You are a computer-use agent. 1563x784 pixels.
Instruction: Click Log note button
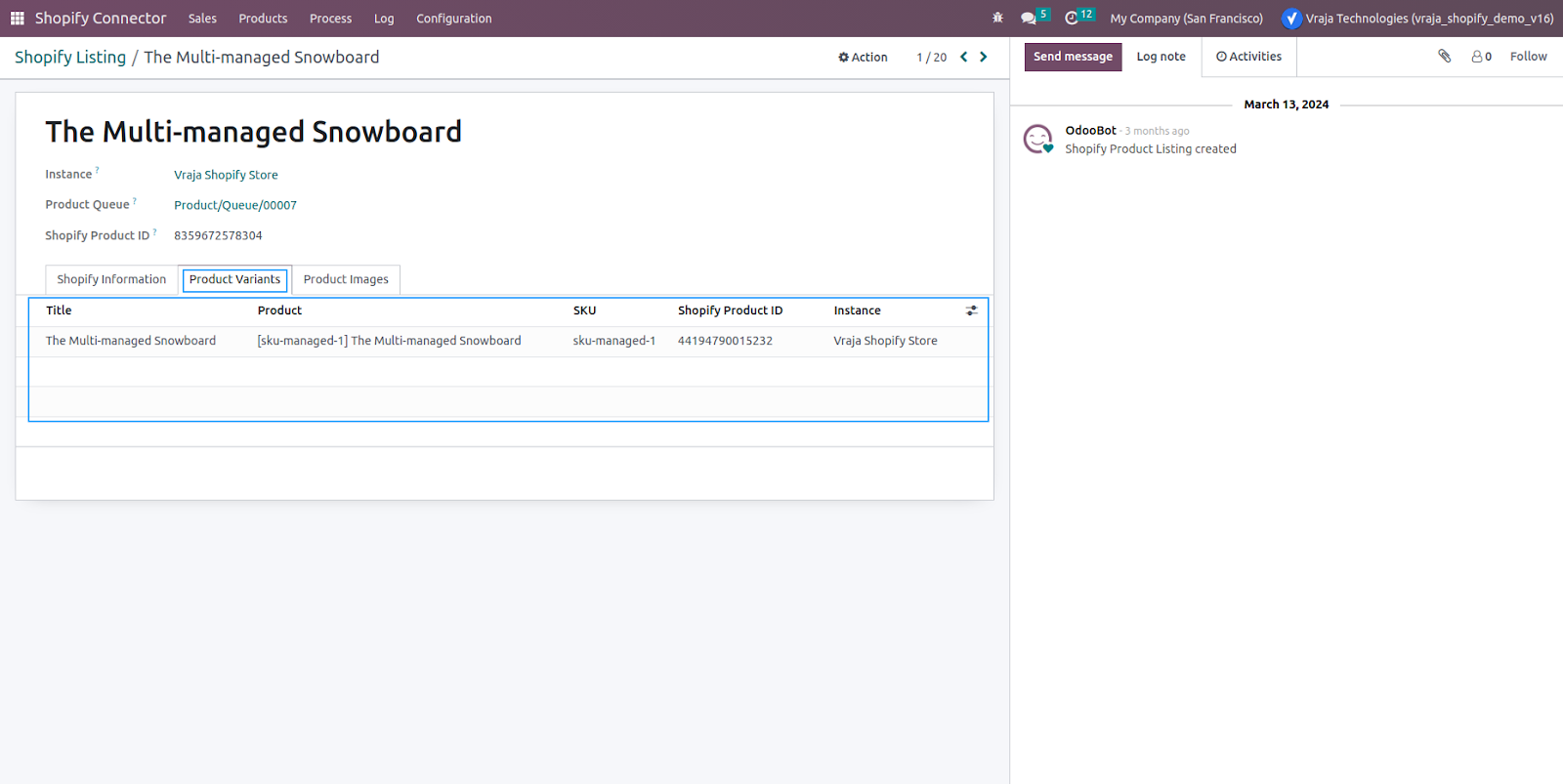tap(1161, 57)
